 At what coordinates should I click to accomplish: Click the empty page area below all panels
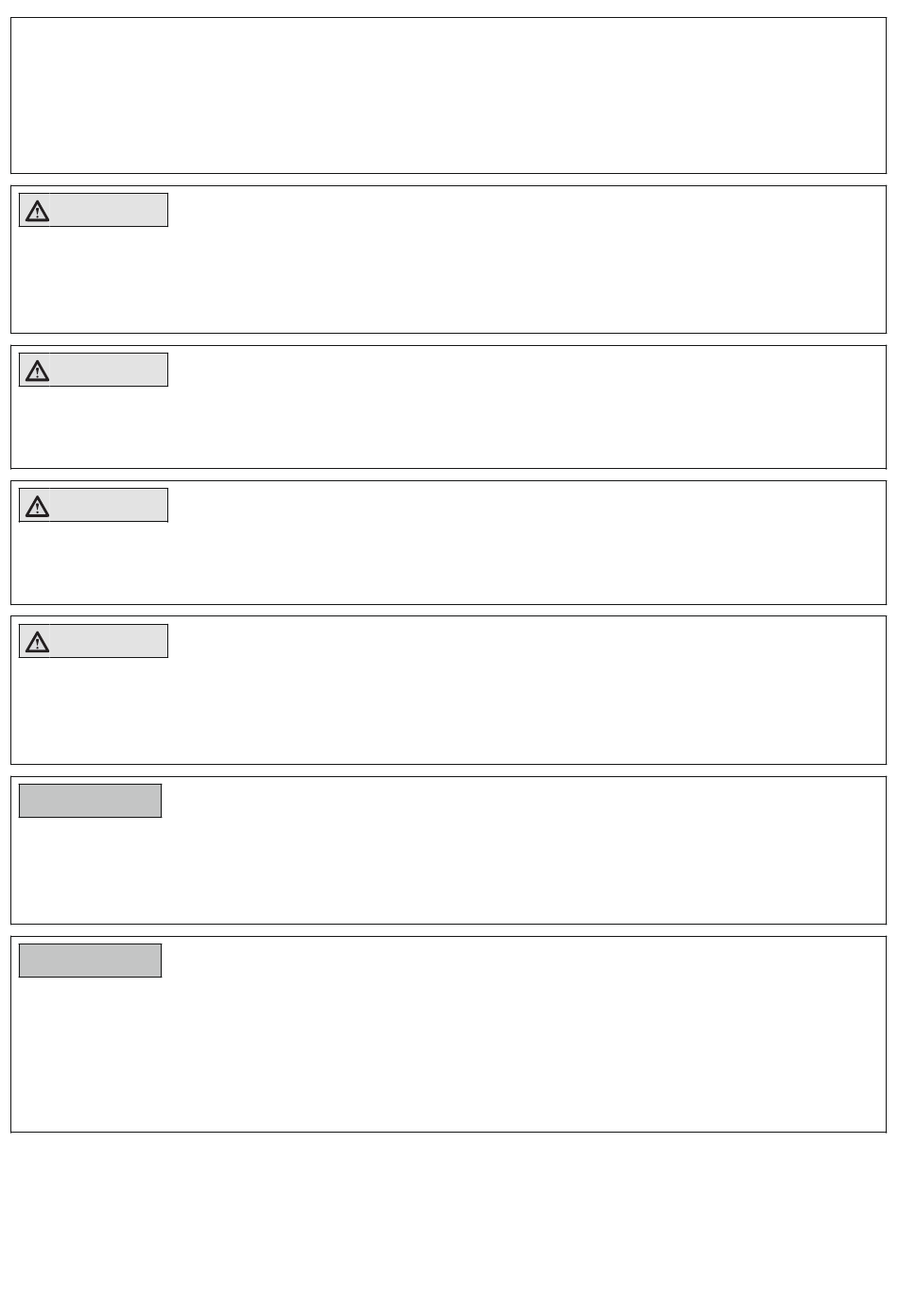click(448, 1223)
